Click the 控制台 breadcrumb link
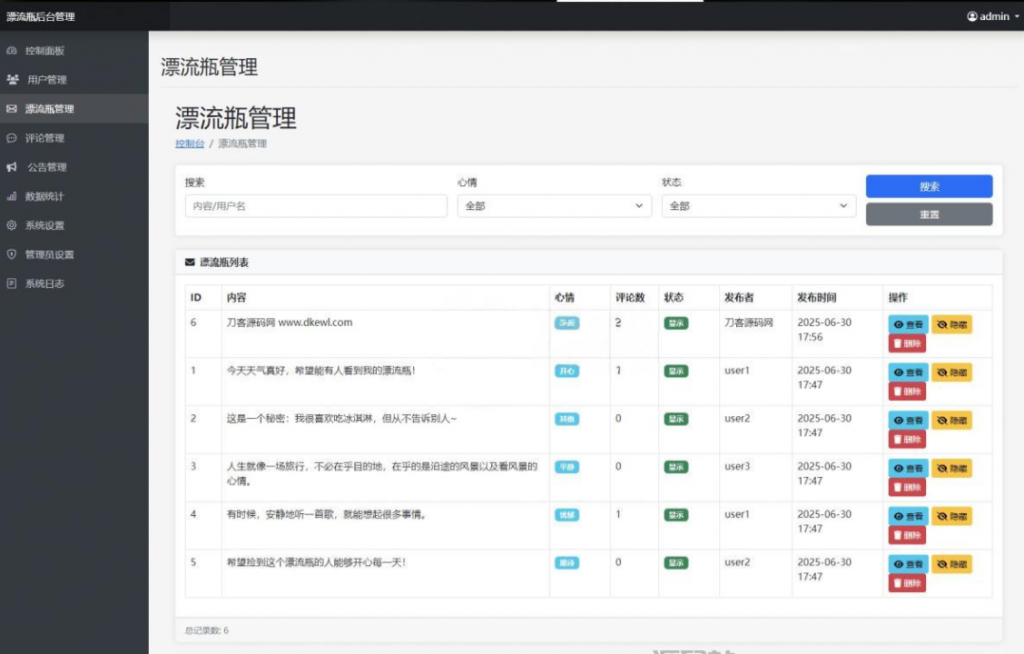This screenshot has width=1024, height=654. tap(189, 143)
